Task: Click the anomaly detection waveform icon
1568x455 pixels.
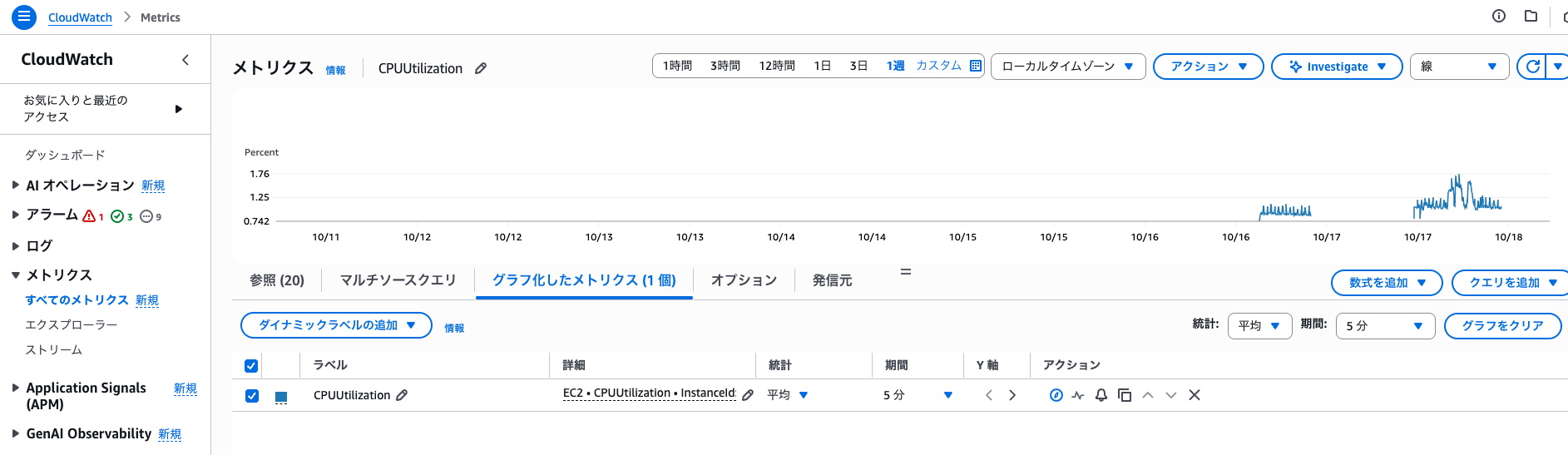Action: point(1078,395)
